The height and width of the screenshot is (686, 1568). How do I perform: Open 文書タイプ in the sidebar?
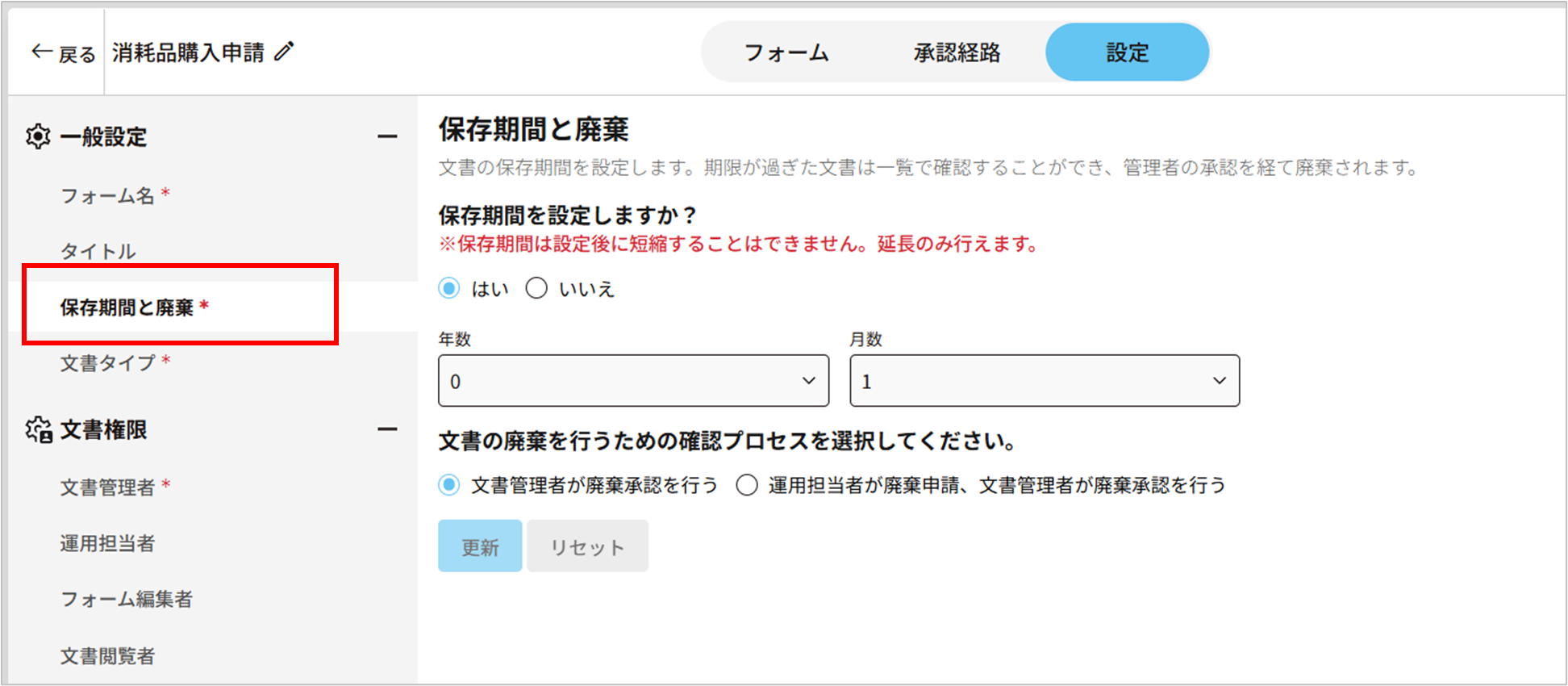pyautogui.click(x=108, y=363)
